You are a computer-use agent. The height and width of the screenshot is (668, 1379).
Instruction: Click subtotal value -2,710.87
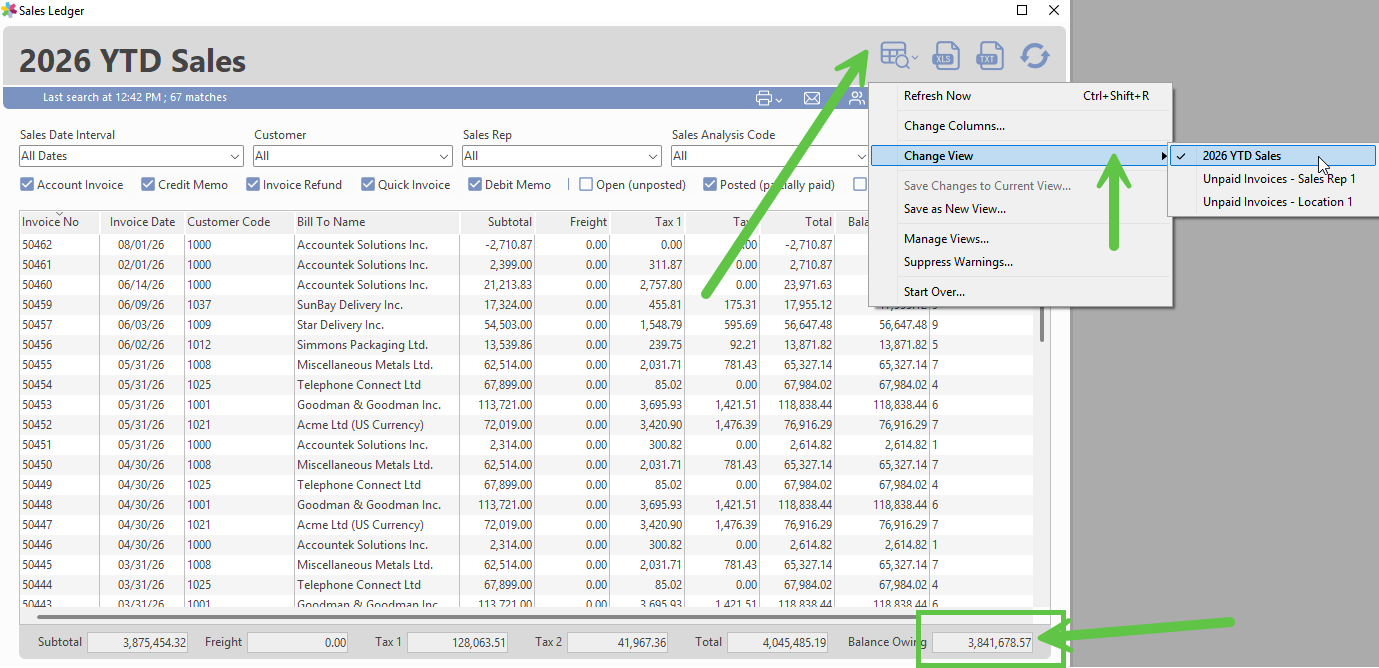click(x=498, y=245)
